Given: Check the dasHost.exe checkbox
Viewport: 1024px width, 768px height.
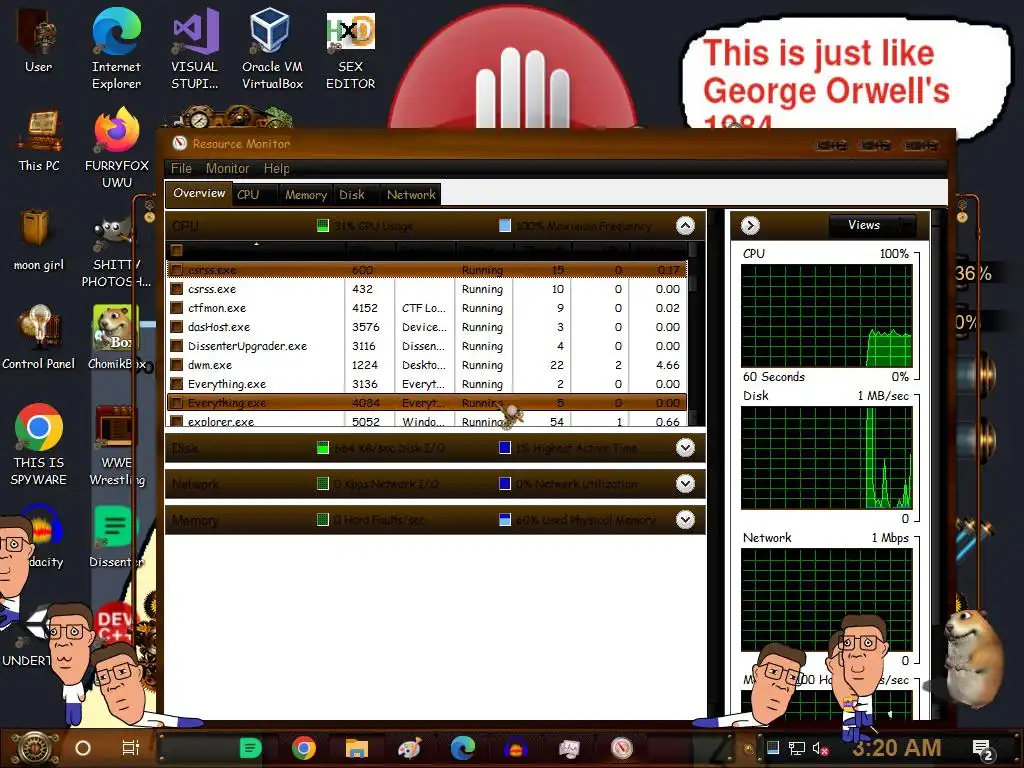Looking at the screenshot, I should point(176,327).
